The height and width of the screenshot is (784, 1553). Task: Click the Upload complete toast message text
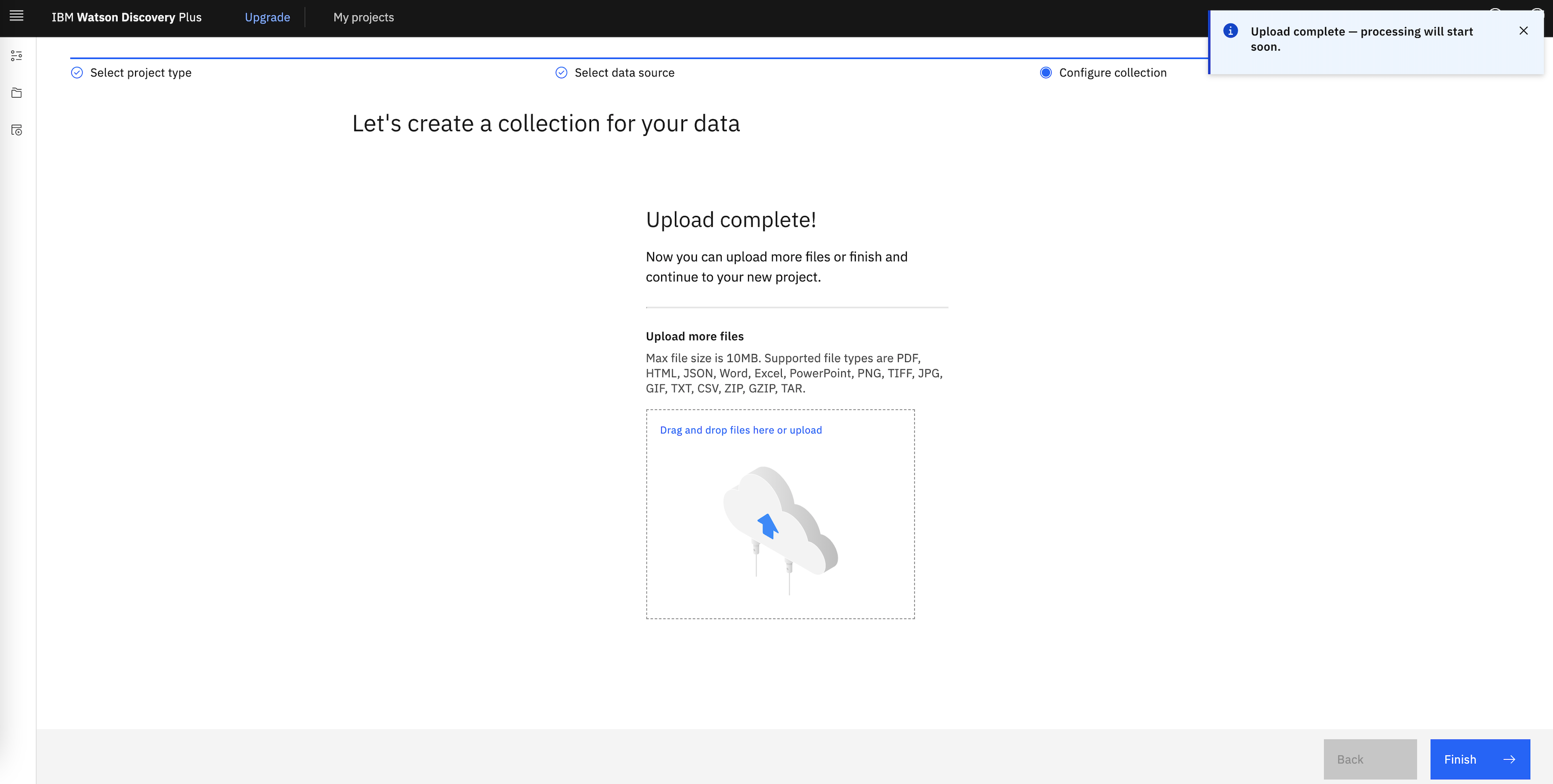(1361, 38)
